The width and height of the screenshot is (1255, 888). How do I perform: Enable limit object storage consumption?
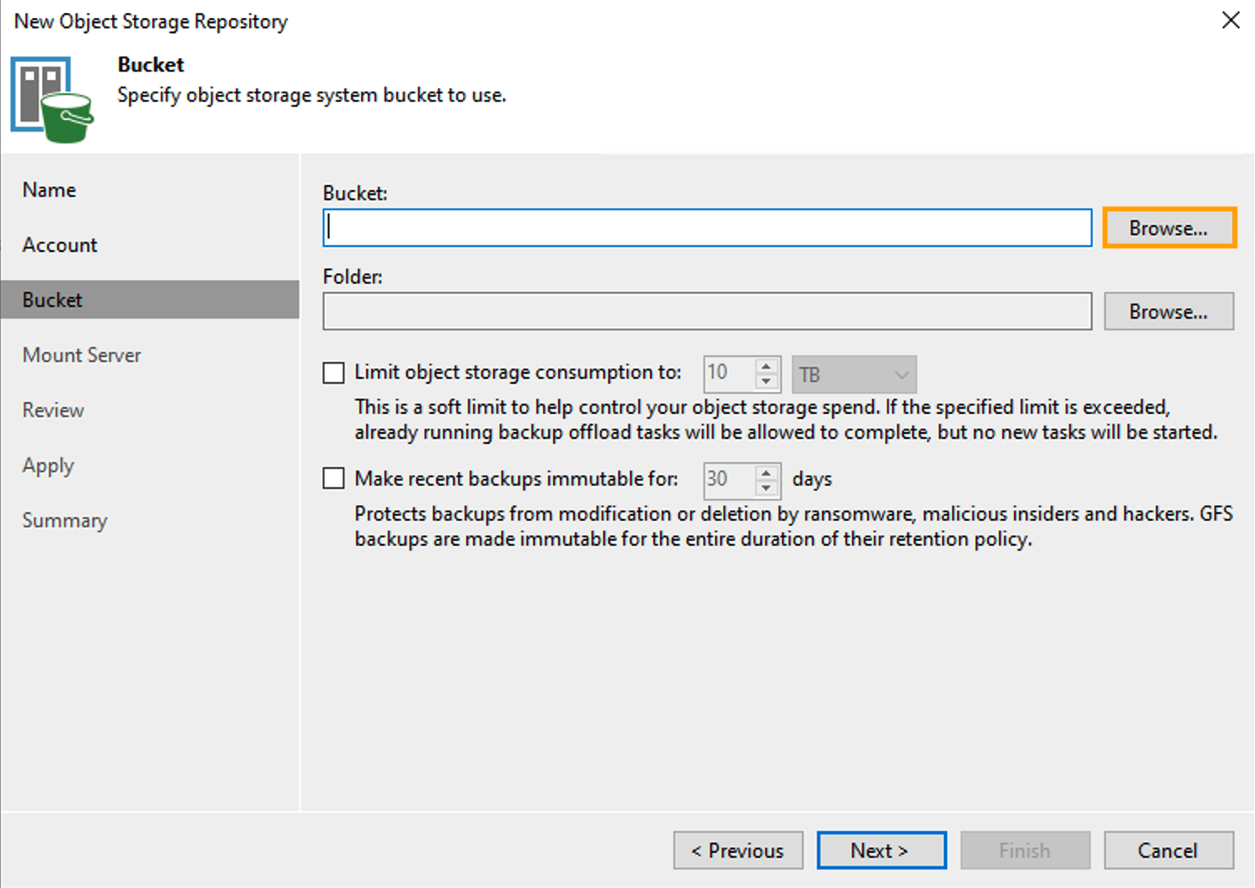point(333,372)
